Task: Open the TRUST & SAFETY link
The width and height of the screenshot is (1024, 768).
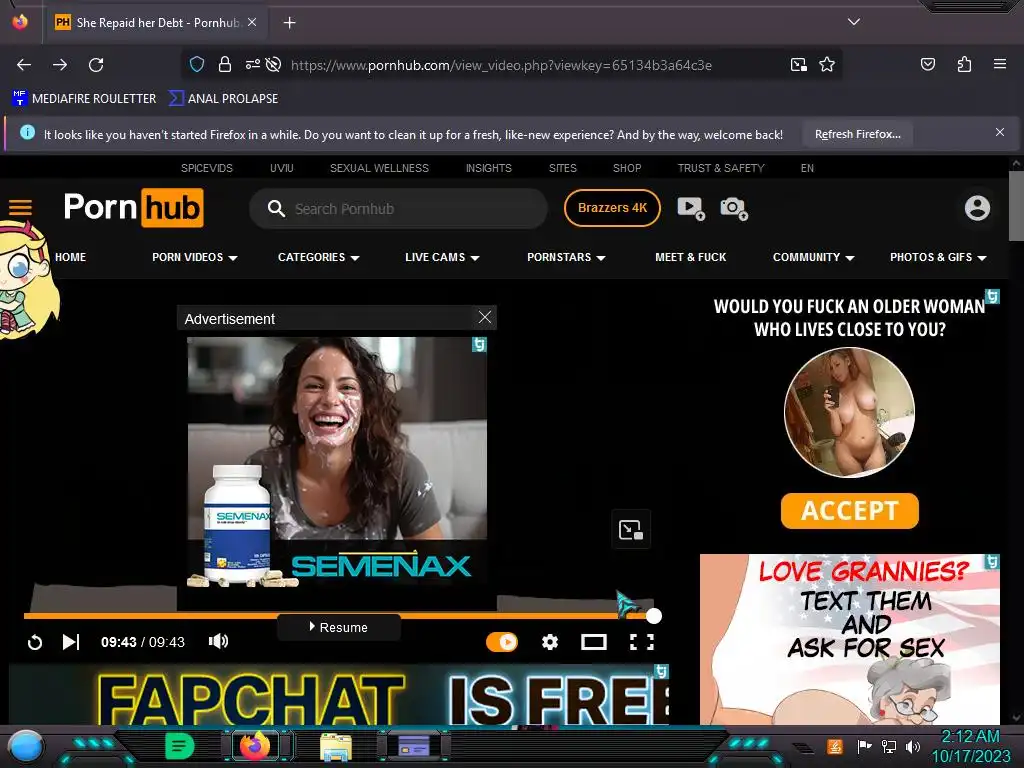Action: point(721,168)
